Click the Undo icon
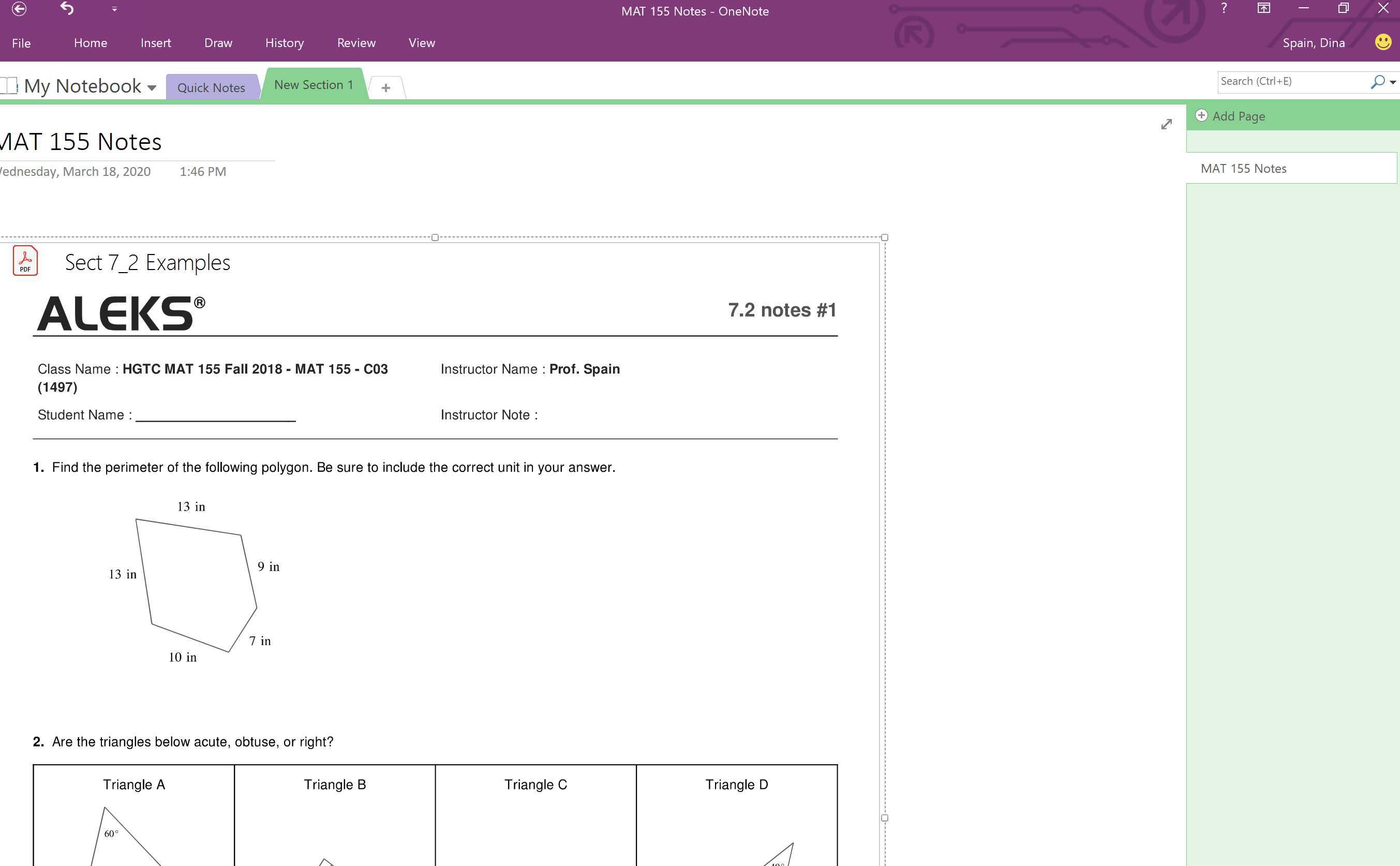The image size is (1400, 866). click(67, 9)
